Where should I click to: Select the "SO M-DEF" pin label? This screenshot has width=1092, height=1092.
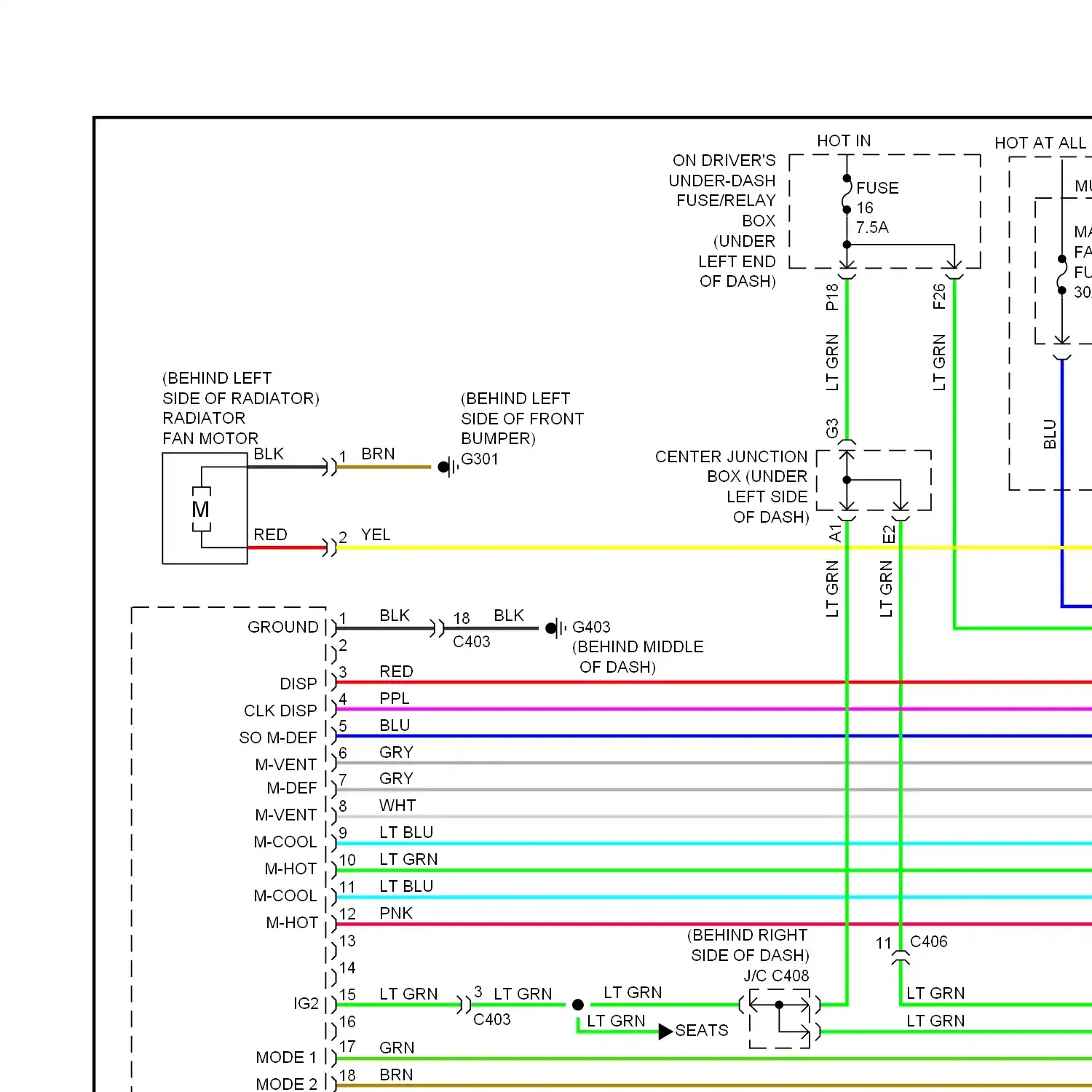click(278, 737)
